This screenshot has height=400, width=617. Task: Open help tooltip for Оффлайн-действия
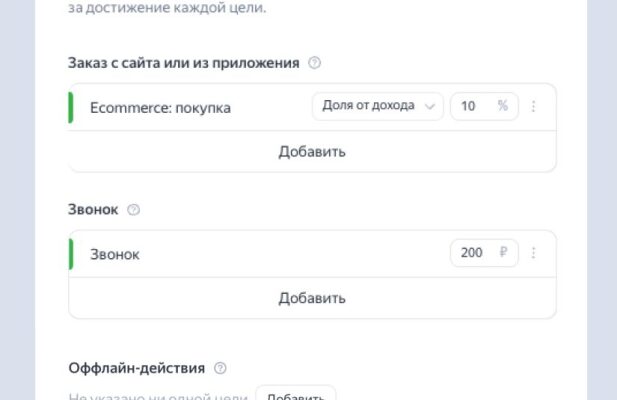(x=221, y=368)
